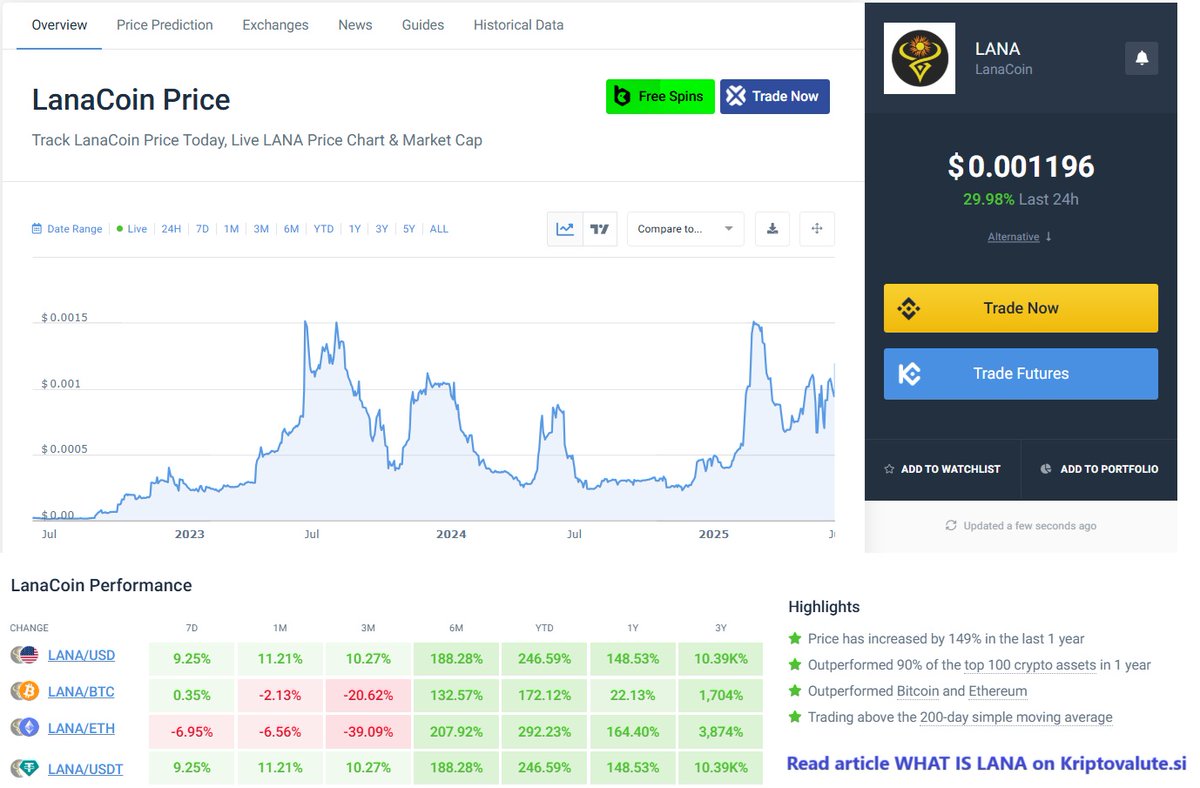
Task: Open the notification bell for LANA
Action: click(x=1141, y=58)
